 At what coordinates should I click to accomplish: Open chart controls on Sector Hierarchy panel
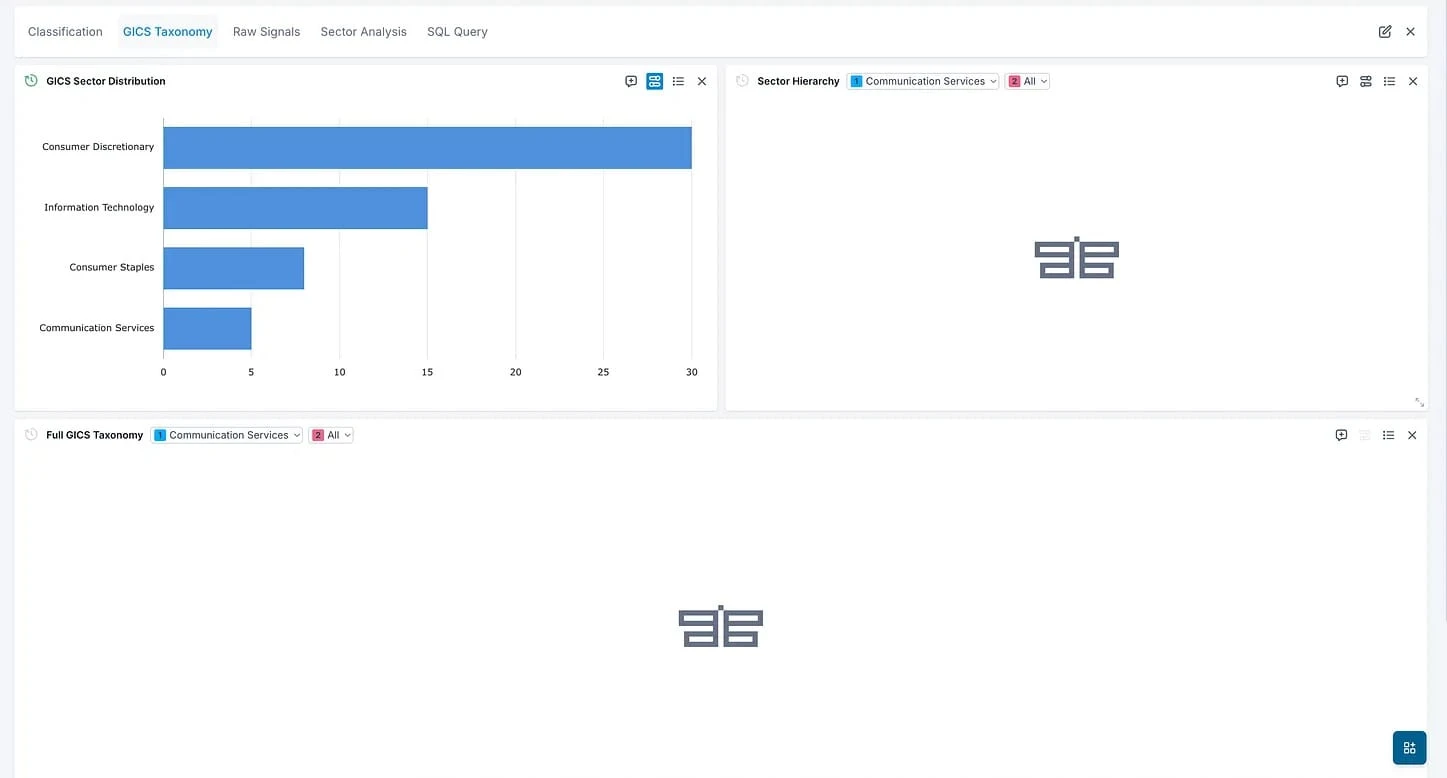point(1365,81)
